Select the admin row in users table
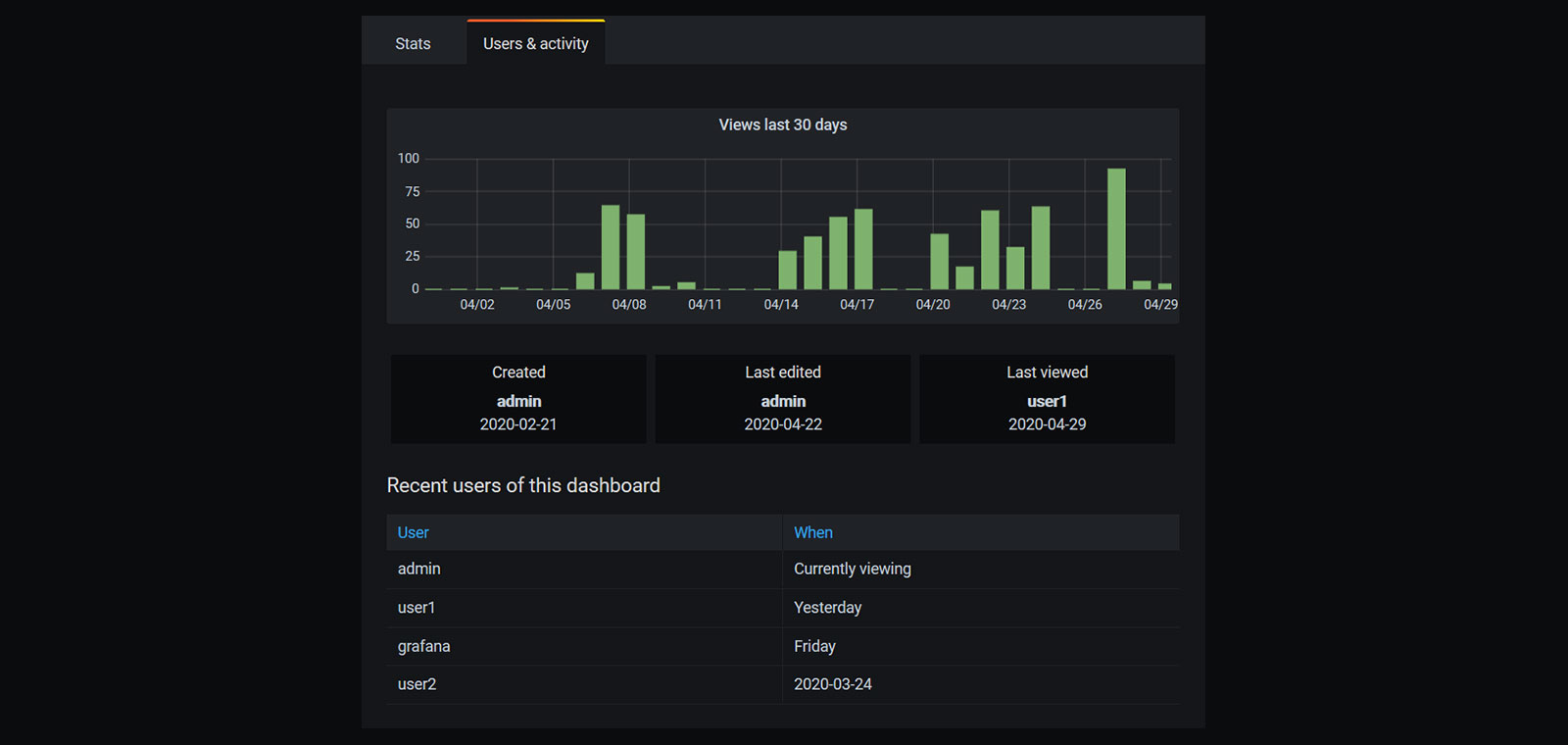 419,569
